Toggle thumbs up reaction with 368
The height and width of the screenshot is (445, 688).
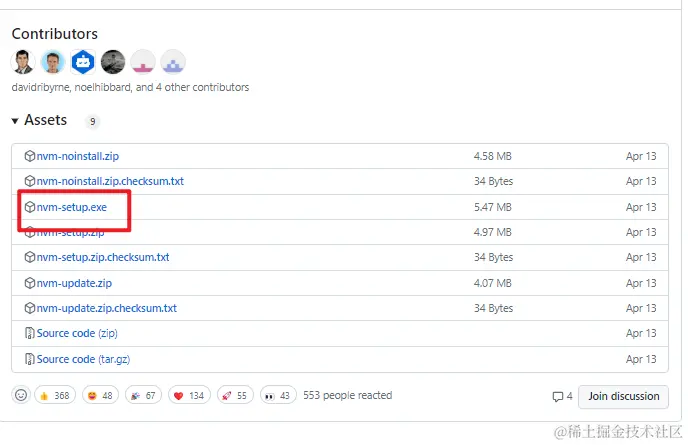pos(55,396)
